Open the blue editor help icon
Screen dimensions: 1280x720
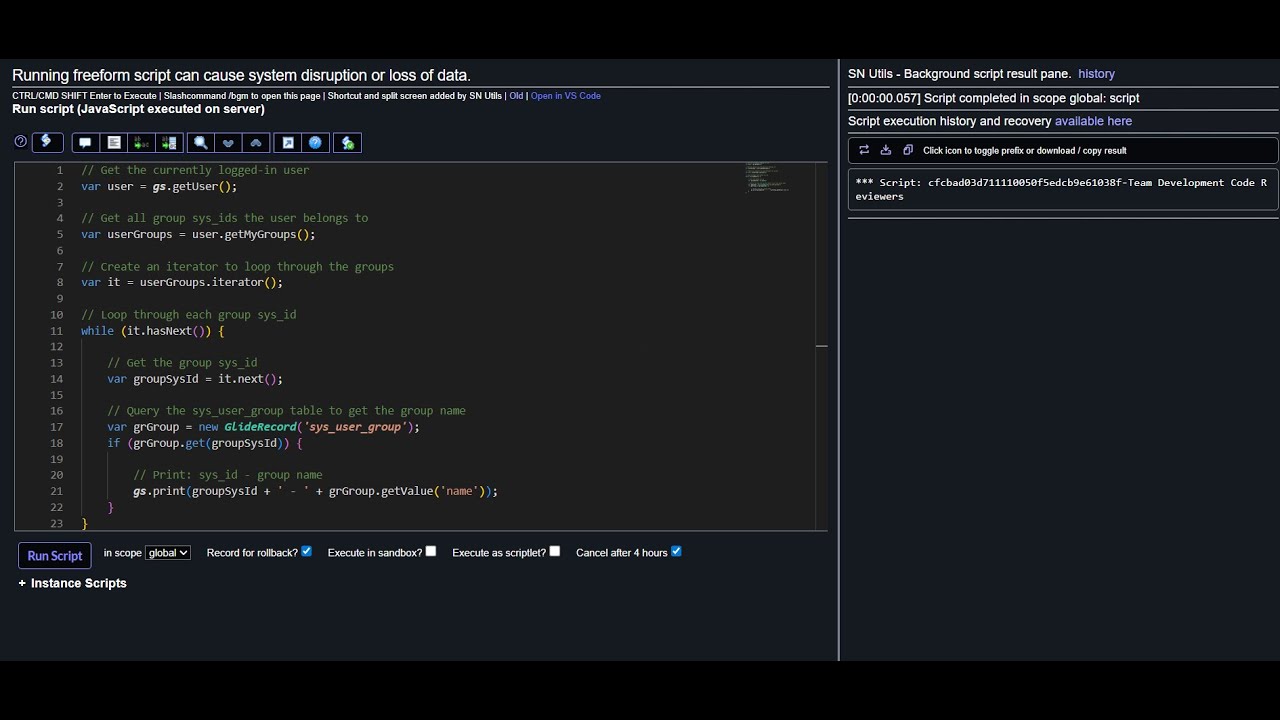[x=316, y=143]
